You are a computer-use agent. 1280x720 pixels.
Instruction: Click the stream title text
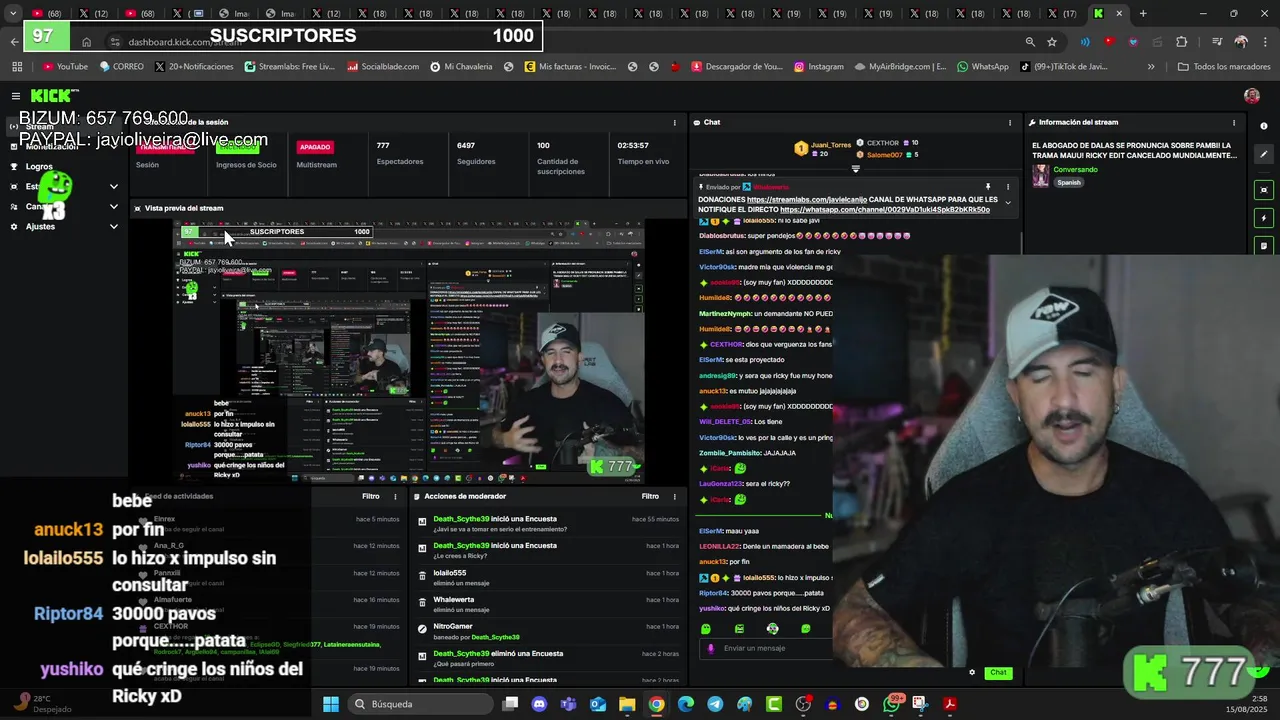coord(1134,151)
